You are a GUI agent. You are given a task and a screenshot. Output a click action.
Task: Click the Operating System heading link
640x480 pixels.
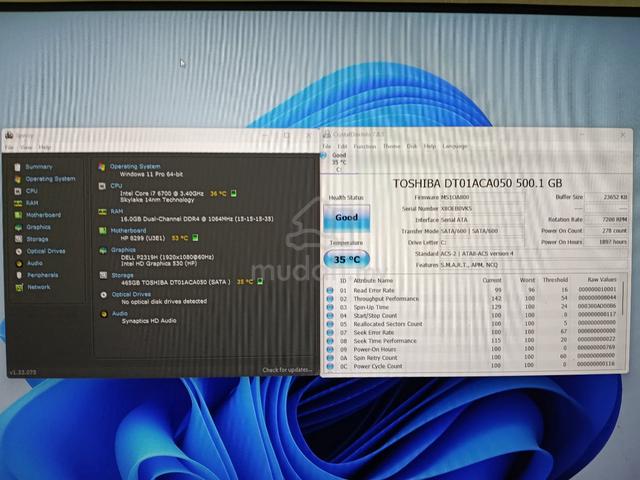(x=135, y=167)
